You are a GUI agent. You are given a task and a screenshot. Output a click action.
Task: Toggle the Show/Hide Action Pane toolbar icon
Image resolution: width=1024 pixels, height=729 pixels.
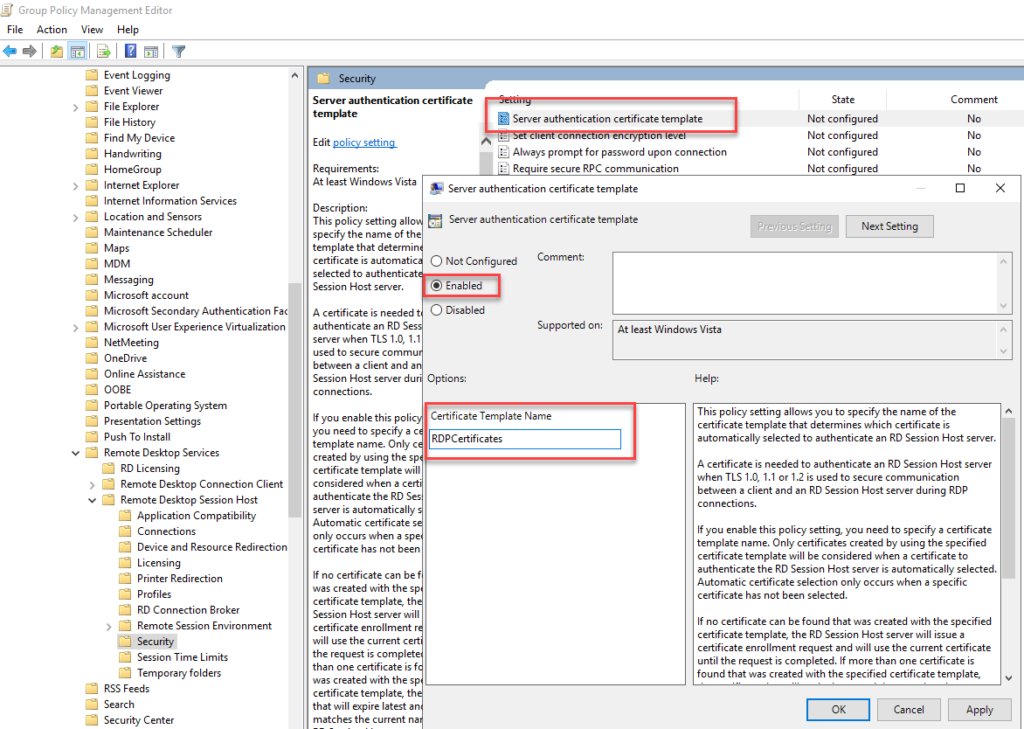pyautogui.click(x=151, y=51)
